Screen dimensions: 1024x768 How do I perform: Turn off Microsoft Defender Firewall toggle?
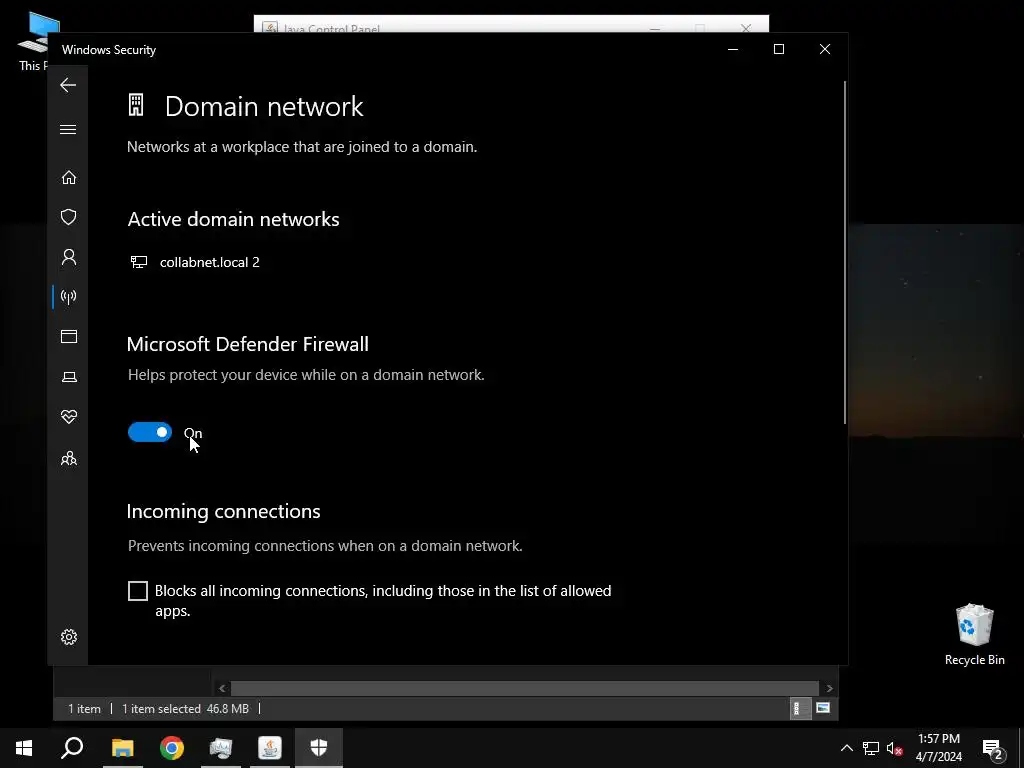[150, 432]
